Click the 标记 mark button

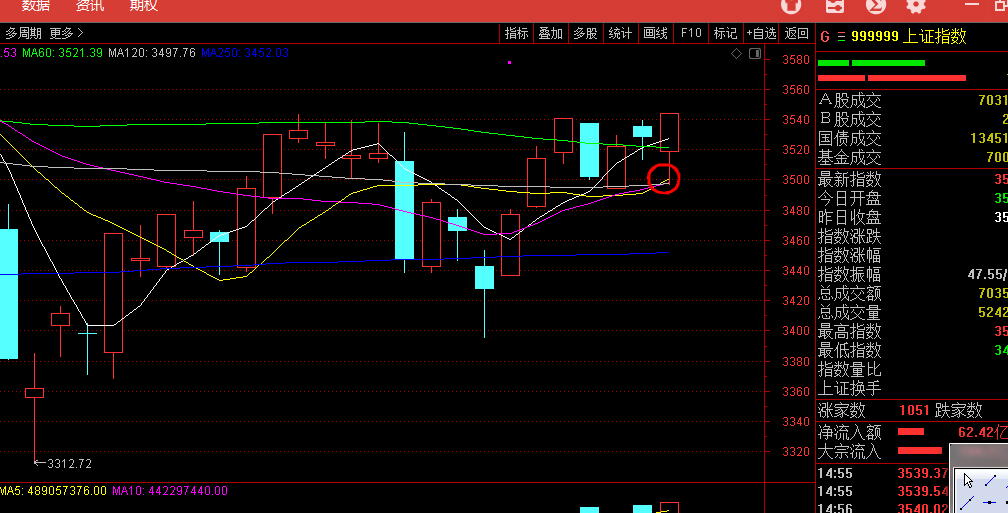click(725, 33)
